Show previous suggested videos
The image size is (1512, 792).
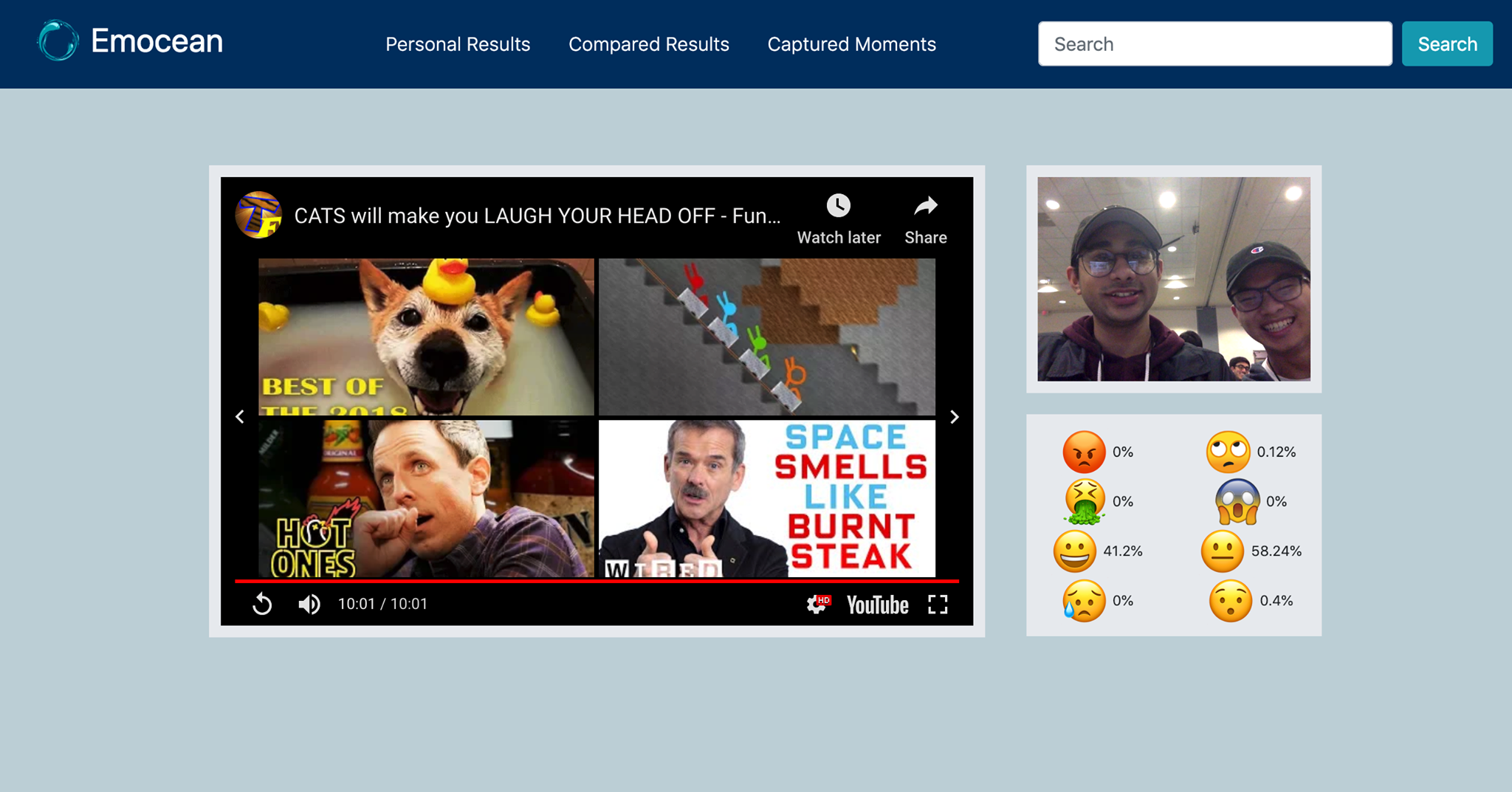pyautogui.click(x=240, y=417)
